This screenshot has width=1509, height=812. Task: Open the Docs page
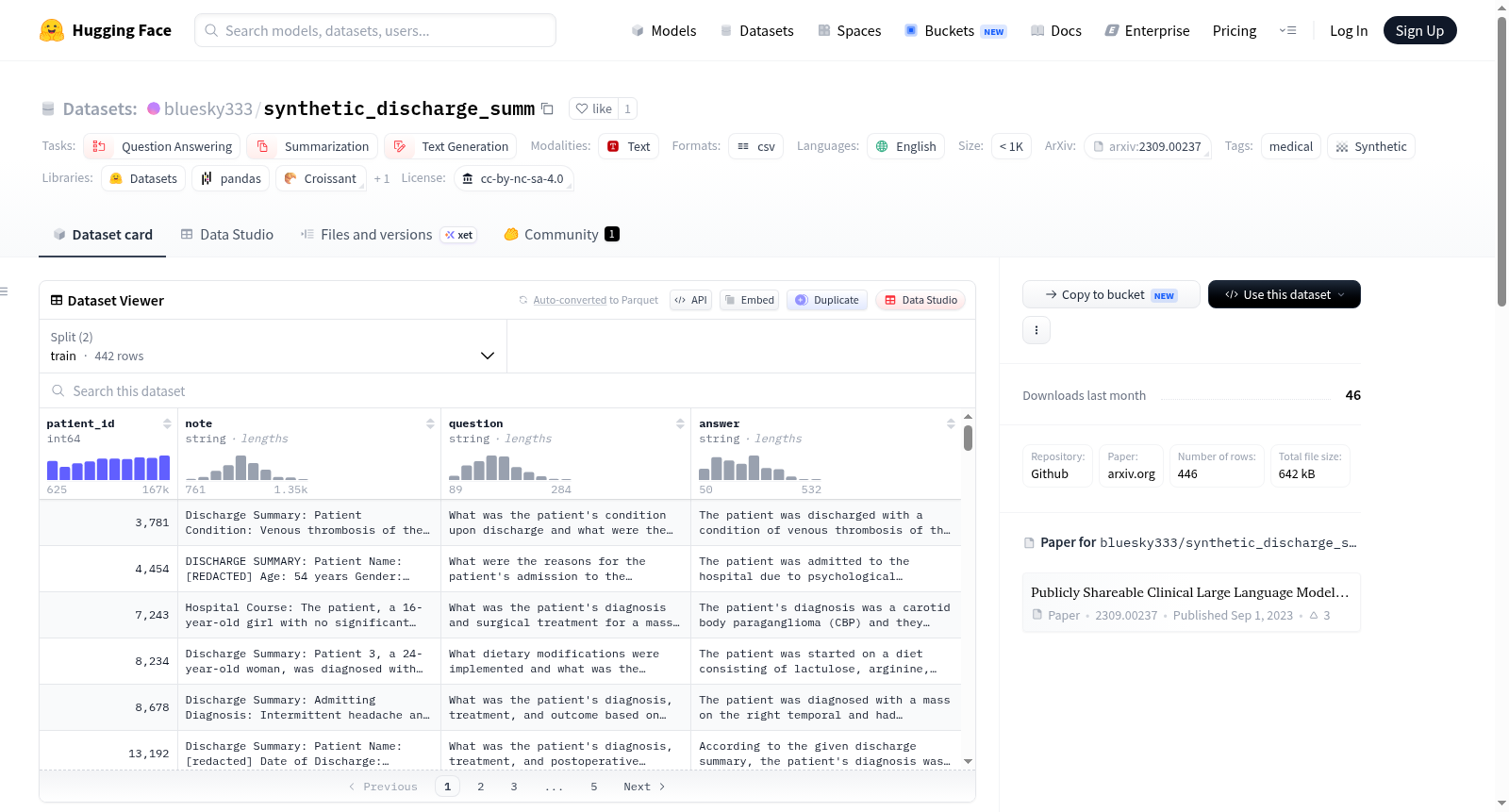(1056, 30)
